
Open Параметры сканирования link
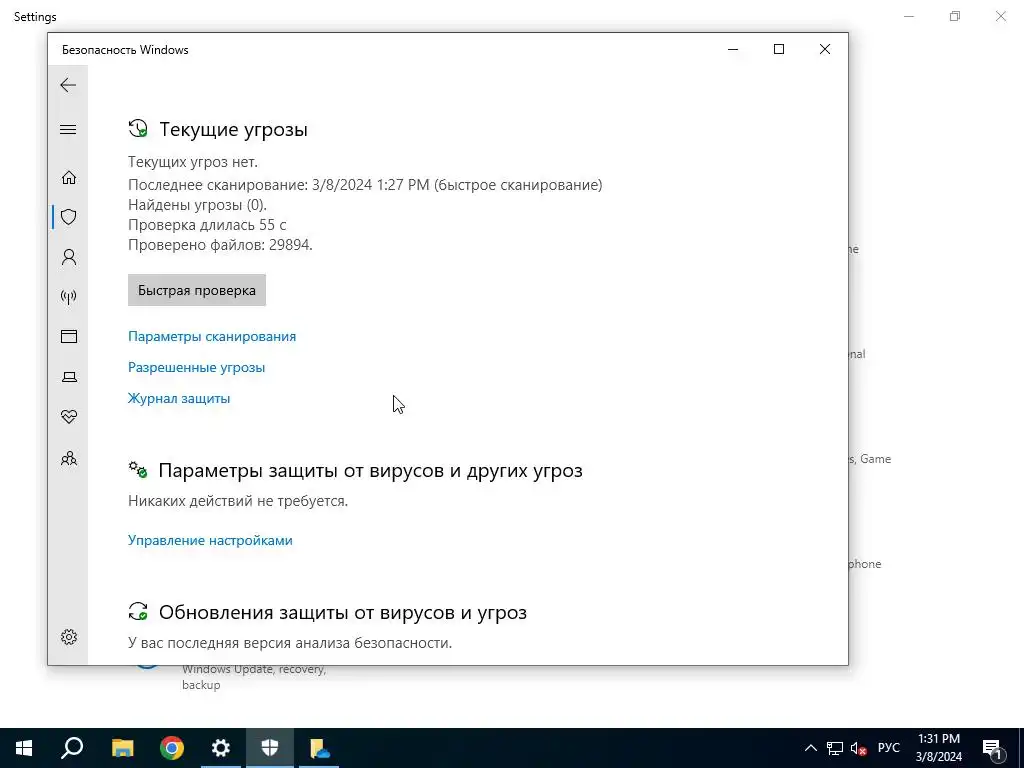[212, 336]
